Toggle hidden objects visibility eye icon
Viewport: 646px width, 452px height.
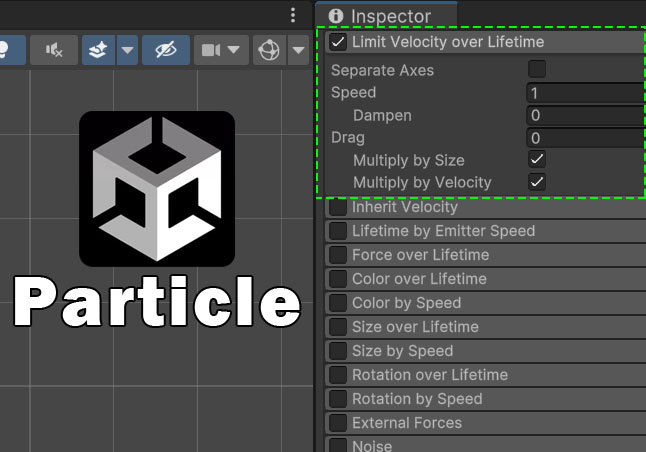click(x=166, y=50)
